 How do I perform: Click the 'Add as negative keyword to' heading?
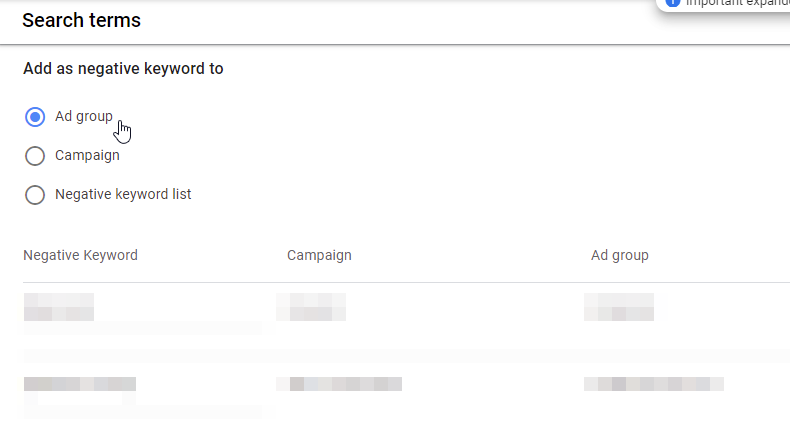pyautogui.click(x=123, y=68)
